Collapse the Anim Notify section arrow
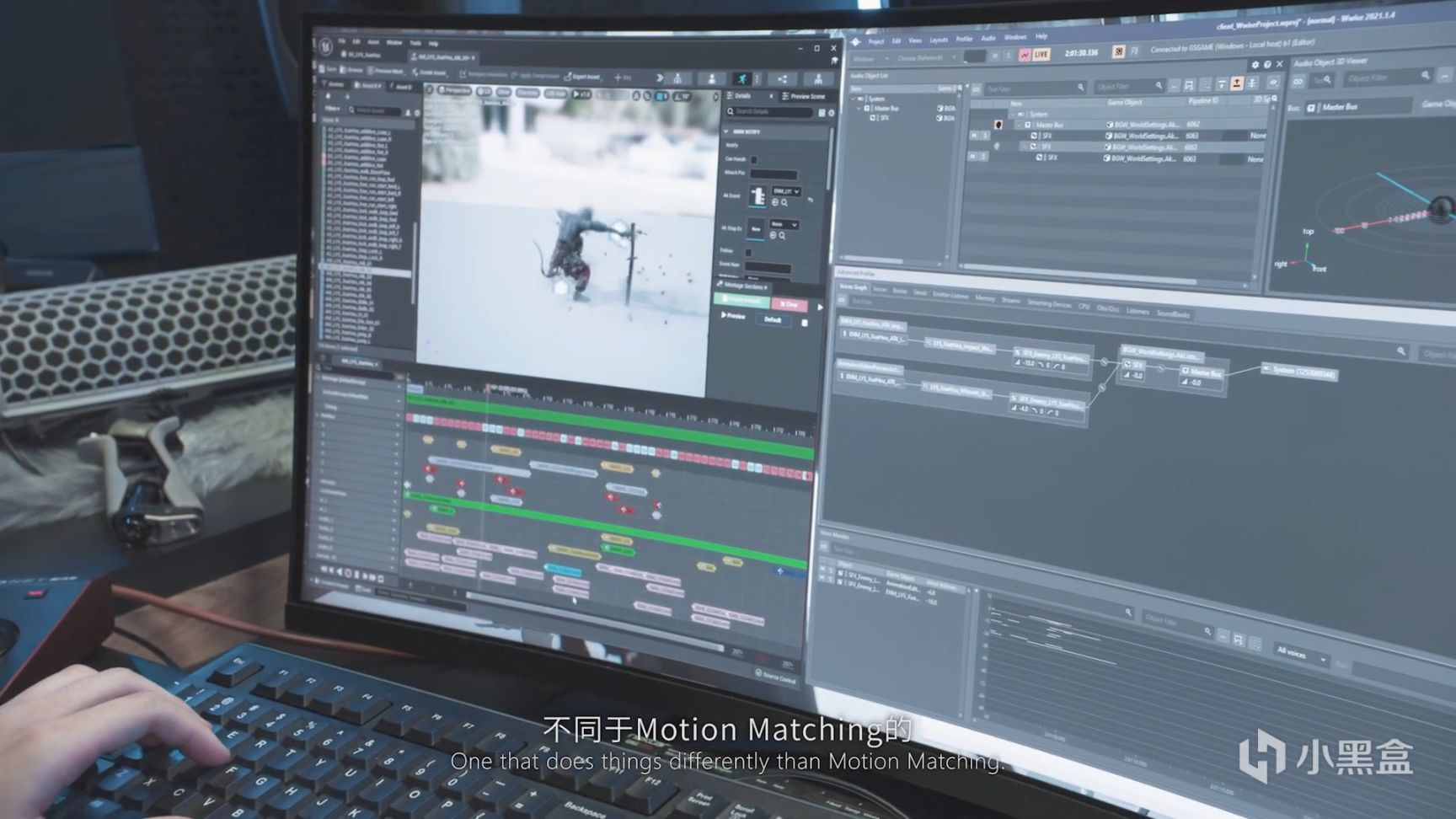Screen dimensions: 1456x819 click(726, 131)
